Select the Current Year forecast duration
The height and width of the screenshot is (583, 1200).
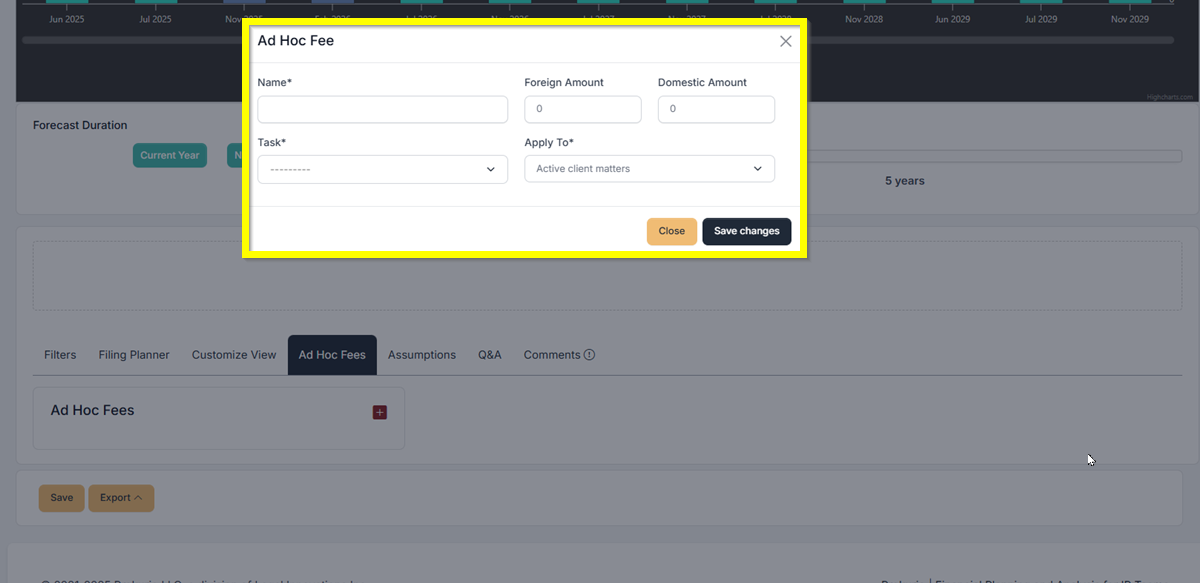(169, 155)
